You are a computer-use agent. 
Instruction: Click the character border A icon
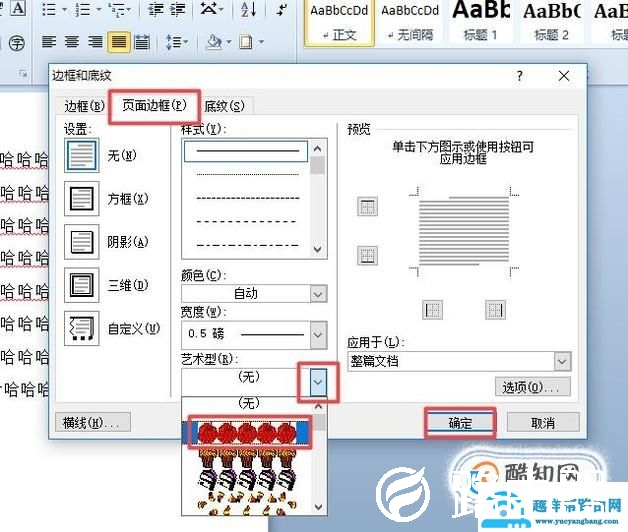[x=18, y=8]
